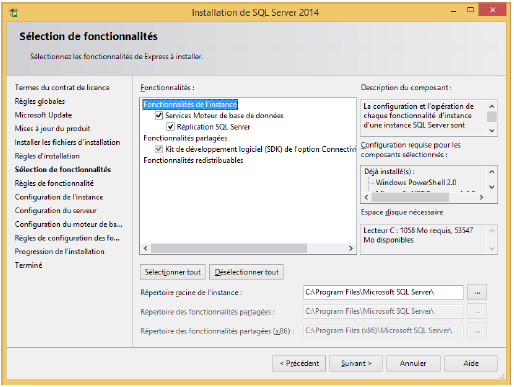The height and width of the screenshot is (387, 514).
Task: Click the Répertoire racine de l'instance path field
Action: [383, 292]
